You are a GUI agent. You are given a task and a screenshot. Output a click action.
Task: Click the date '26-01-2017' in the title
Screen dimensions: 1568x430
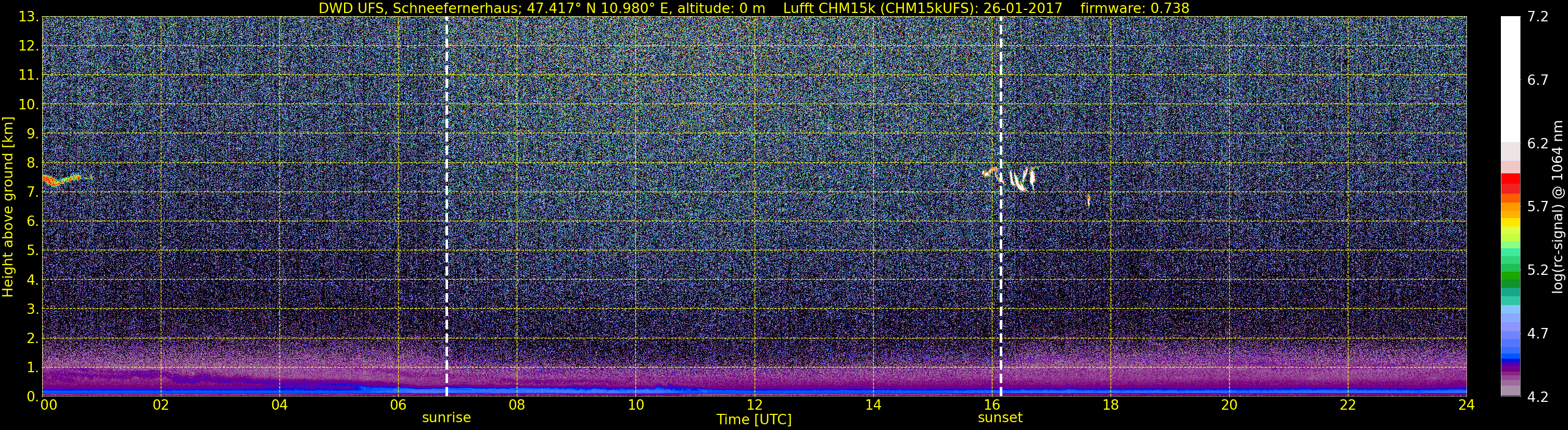point(1023,8)
